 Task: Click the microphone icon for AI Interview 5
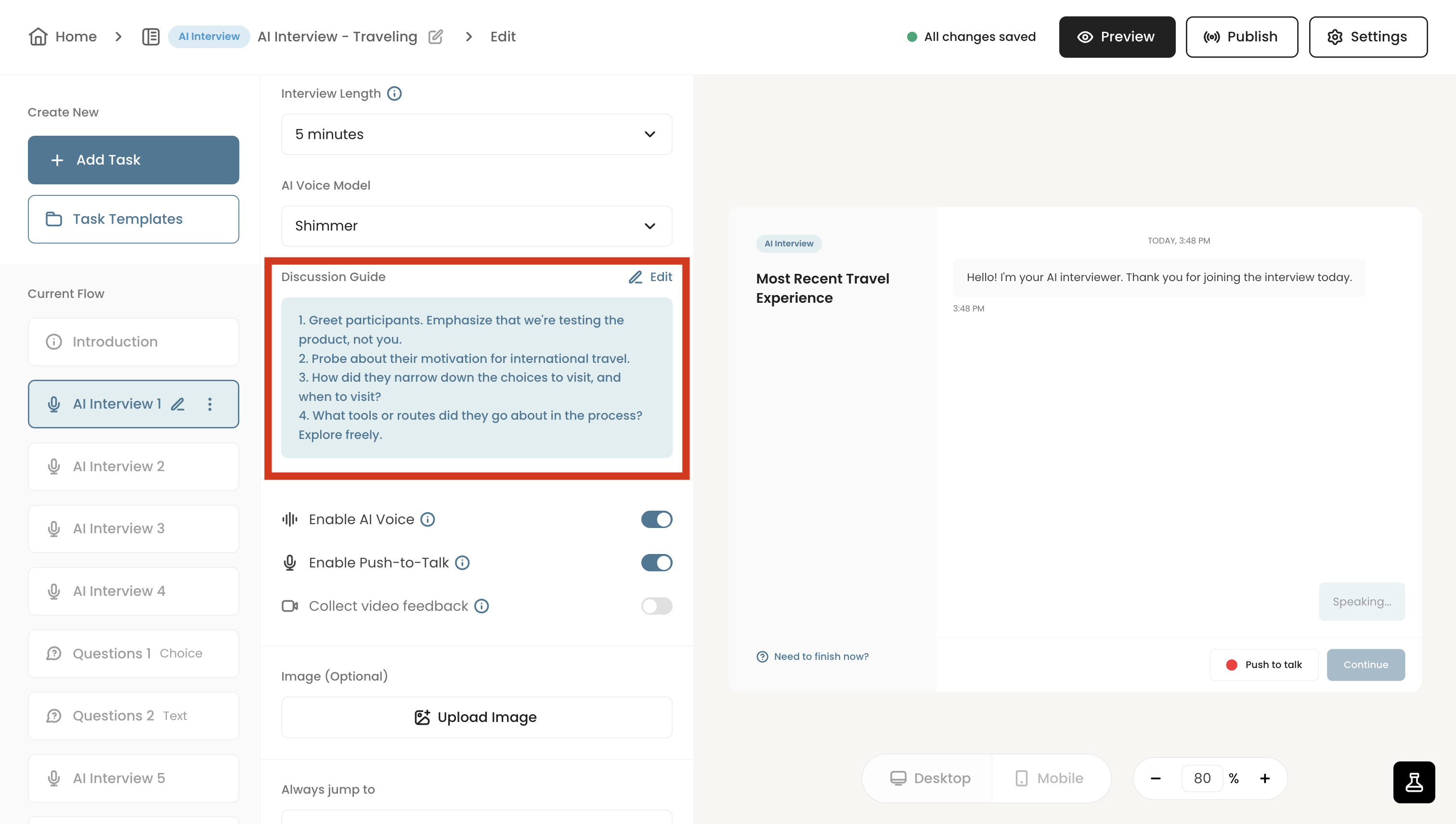[54, 779]
